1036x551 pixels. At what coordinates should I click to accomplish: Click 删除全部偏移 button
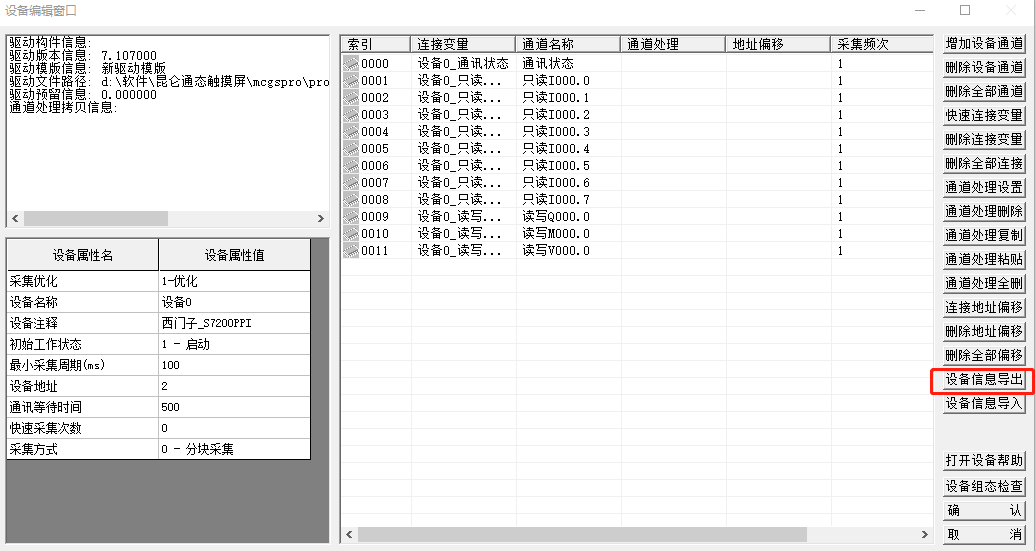coord(984,355)
